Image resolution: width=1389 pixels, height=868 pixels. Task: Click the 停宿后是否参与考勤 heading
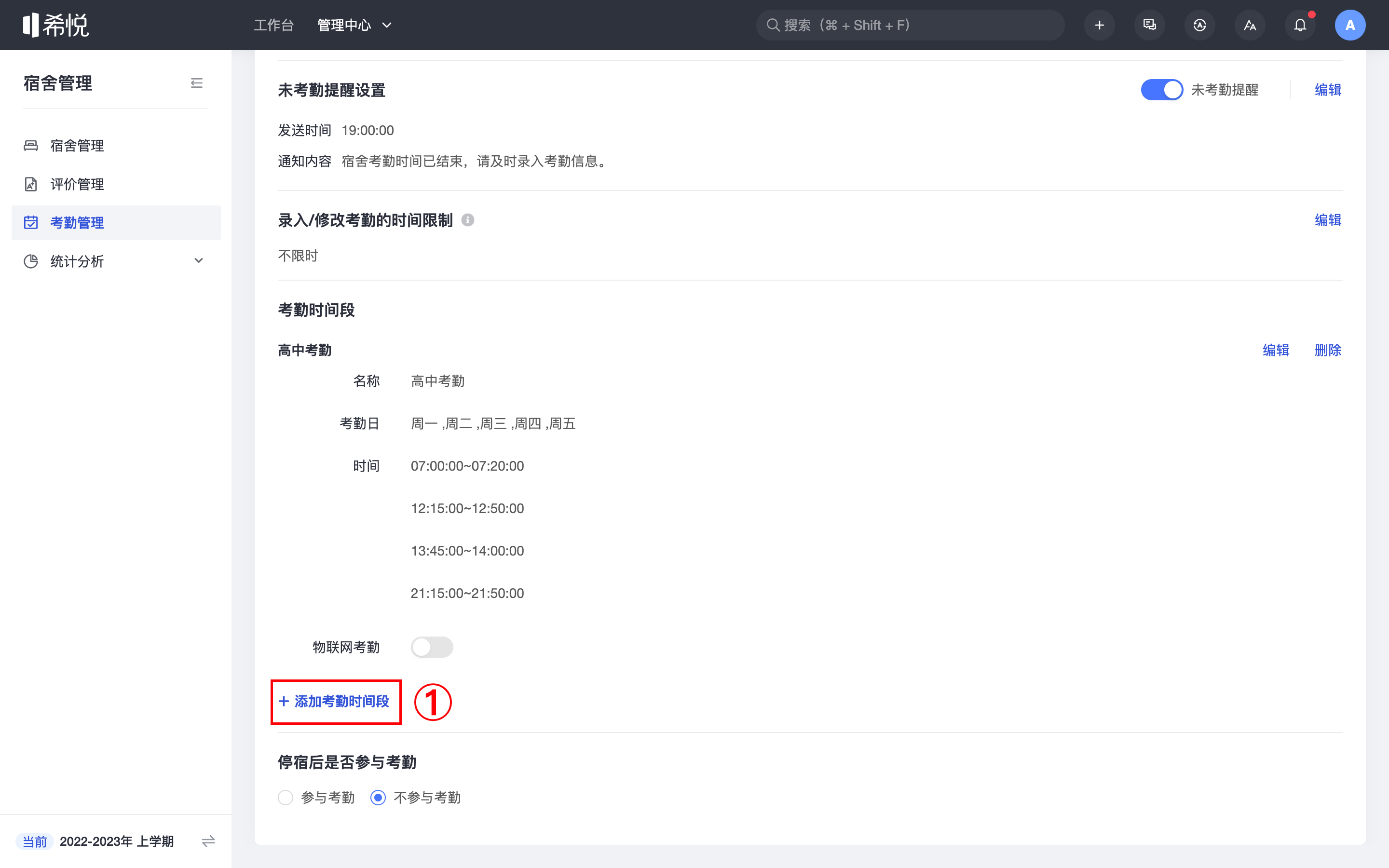pos(347,762)
